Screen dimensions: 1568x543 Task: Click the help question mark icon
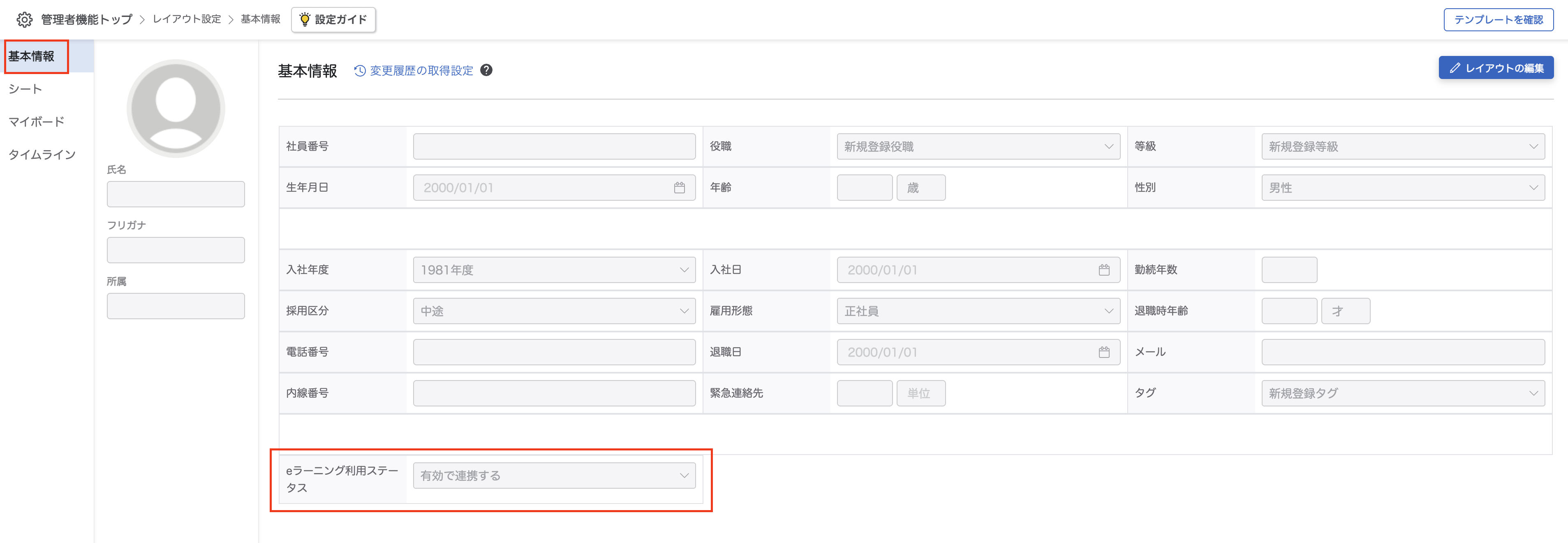tap(486, 70)
